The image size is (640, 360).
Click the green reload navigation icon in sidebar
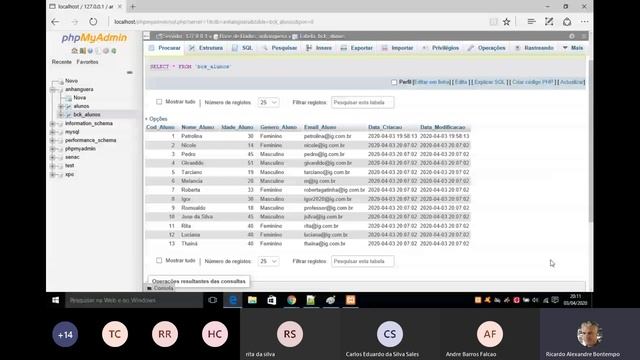[x=114, y=51]
